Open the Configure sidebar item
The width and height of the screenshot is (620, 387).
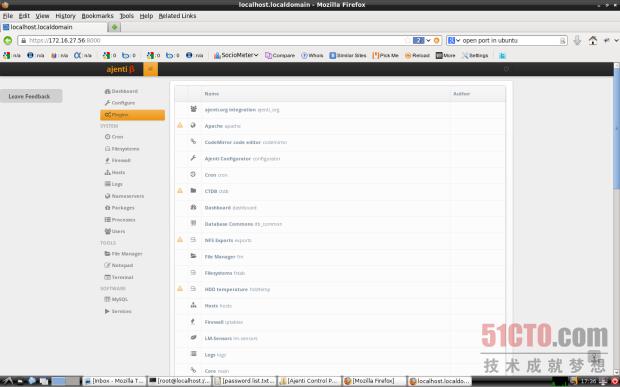coord(120,103)
